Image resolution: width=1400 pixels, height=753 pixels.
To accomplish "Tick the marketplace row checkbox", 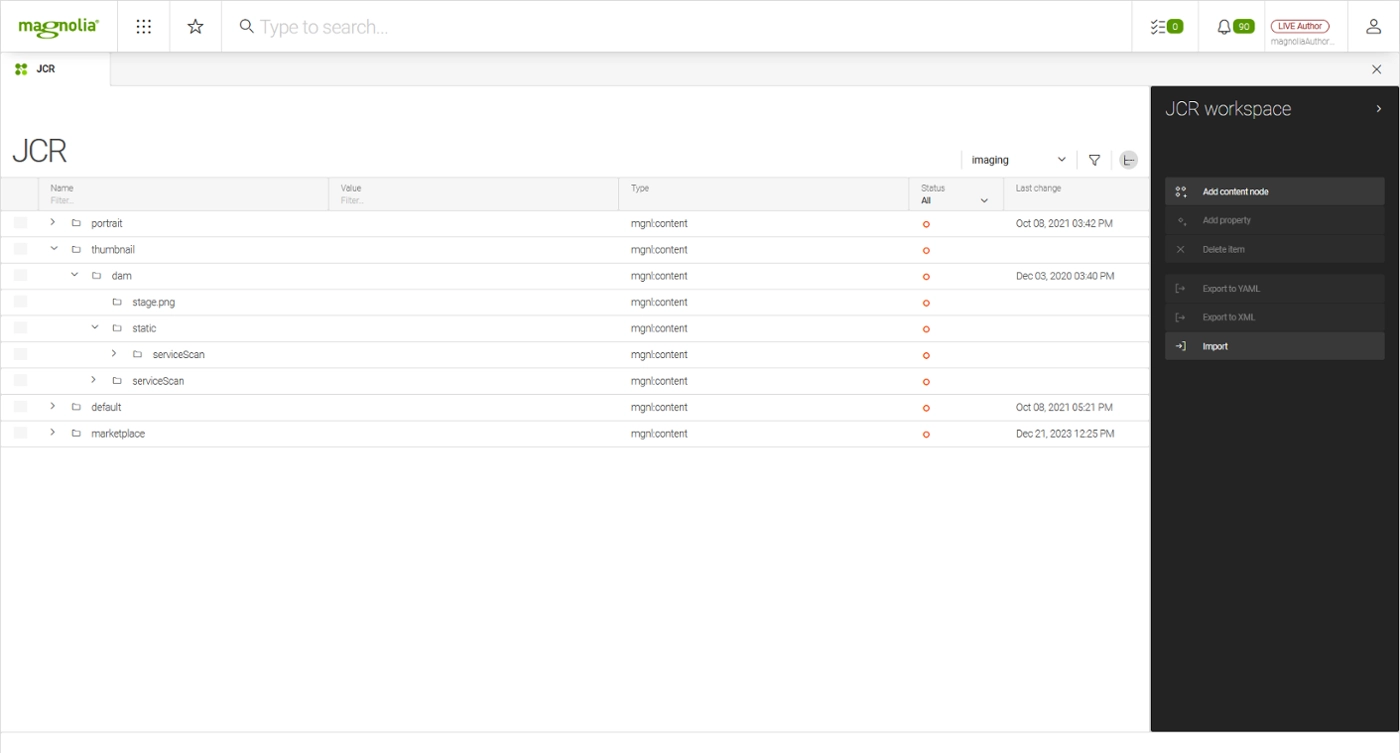I will (x=20, y=433).
